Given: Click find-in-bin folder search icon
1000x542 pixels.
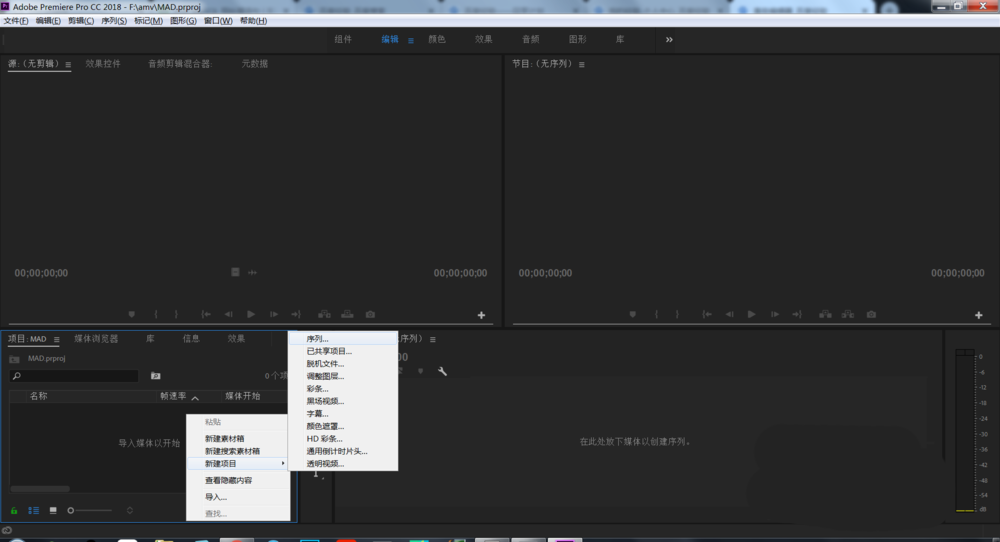Looking at the screenshot, I should [155, 376].
